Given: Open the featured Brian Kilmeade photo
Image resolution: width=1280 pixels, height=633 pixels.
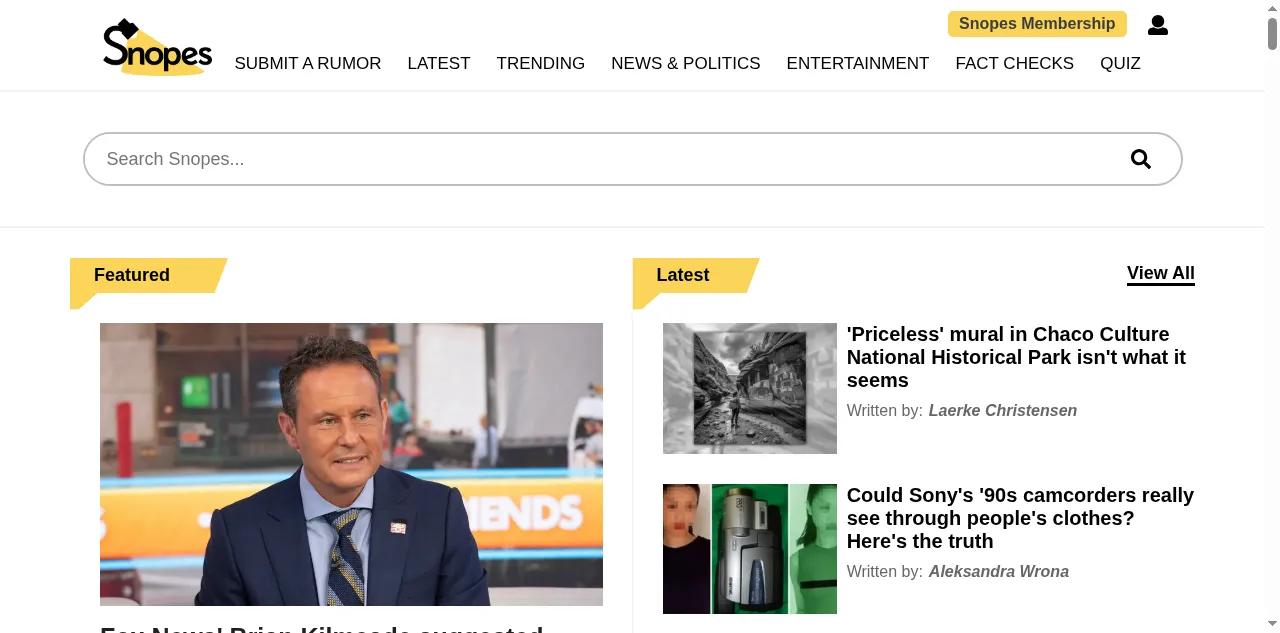Looking at the screenshot, I should click(x=351, y=464).
